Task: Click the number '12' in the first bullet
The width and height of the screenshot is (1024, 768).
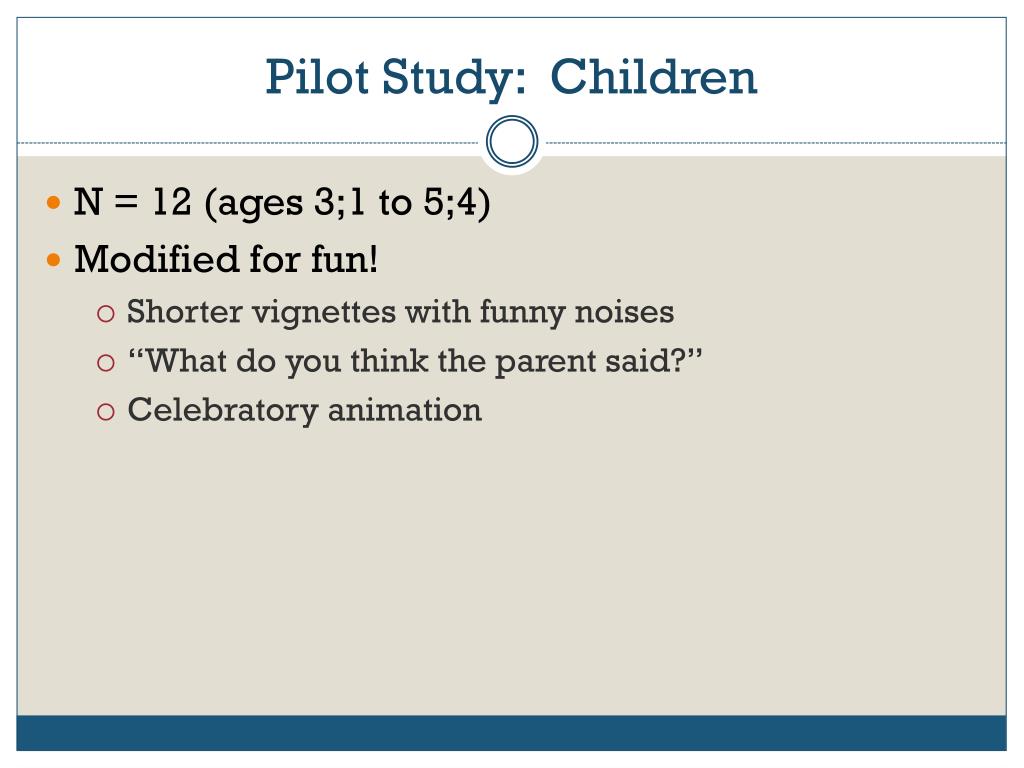Action: [x=173, y=204]
